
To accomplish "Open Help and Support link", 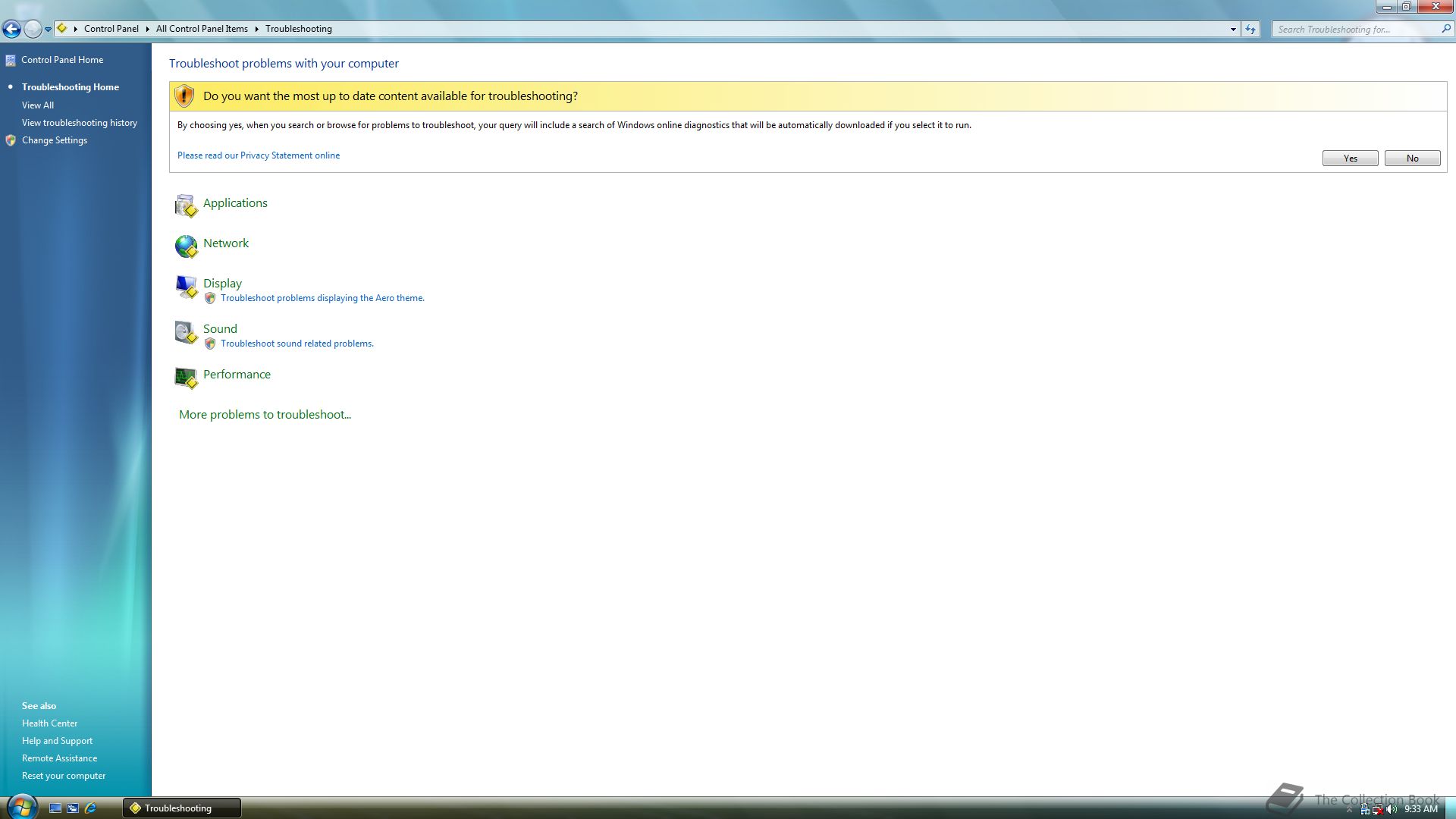I will 57,741.
